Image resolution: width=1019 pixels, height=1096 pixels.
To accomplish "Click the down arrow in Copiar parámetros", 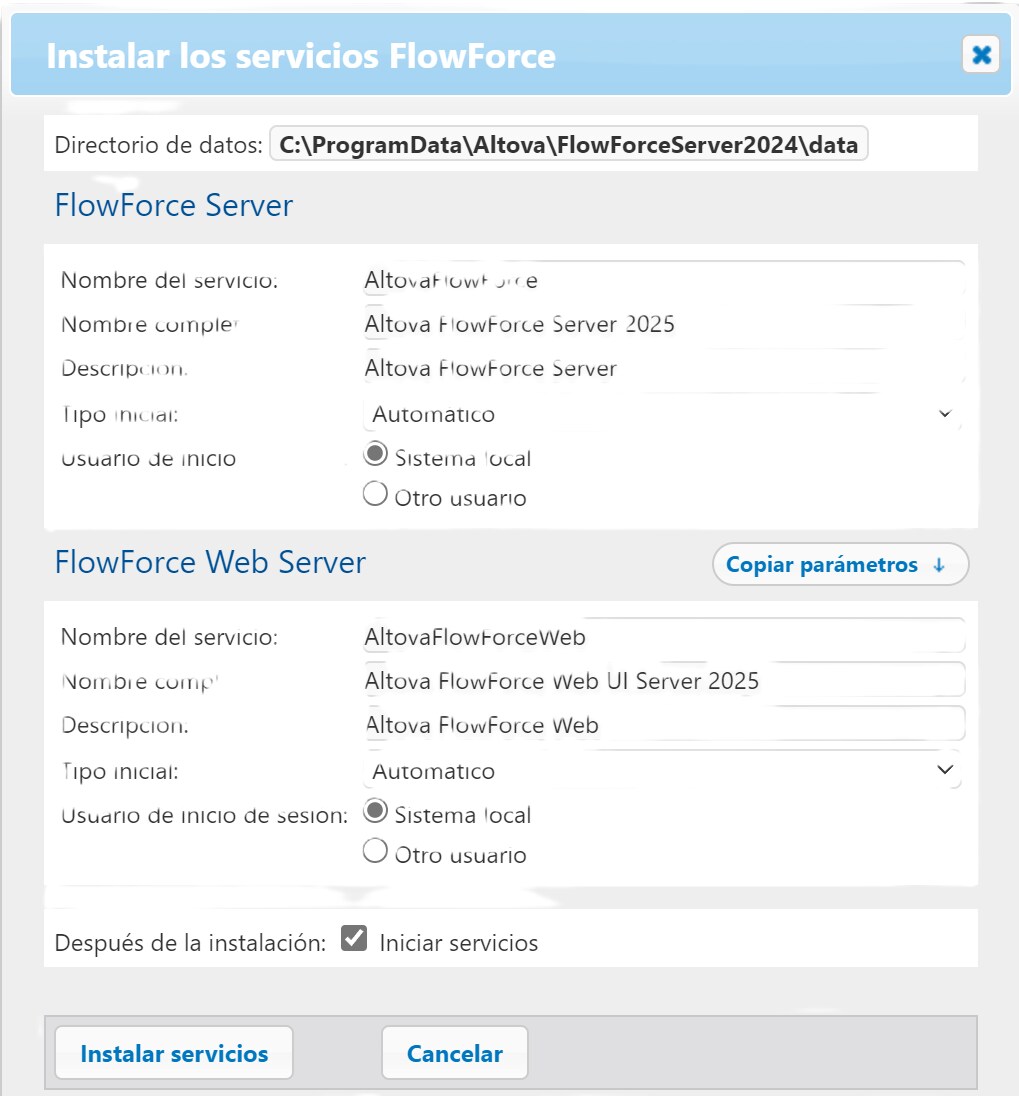I will 939,565.
